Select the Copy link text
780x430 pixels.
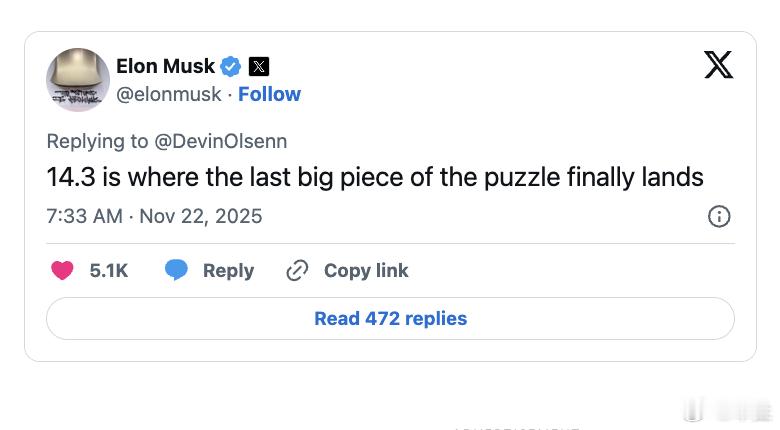(x=366, y=271)
